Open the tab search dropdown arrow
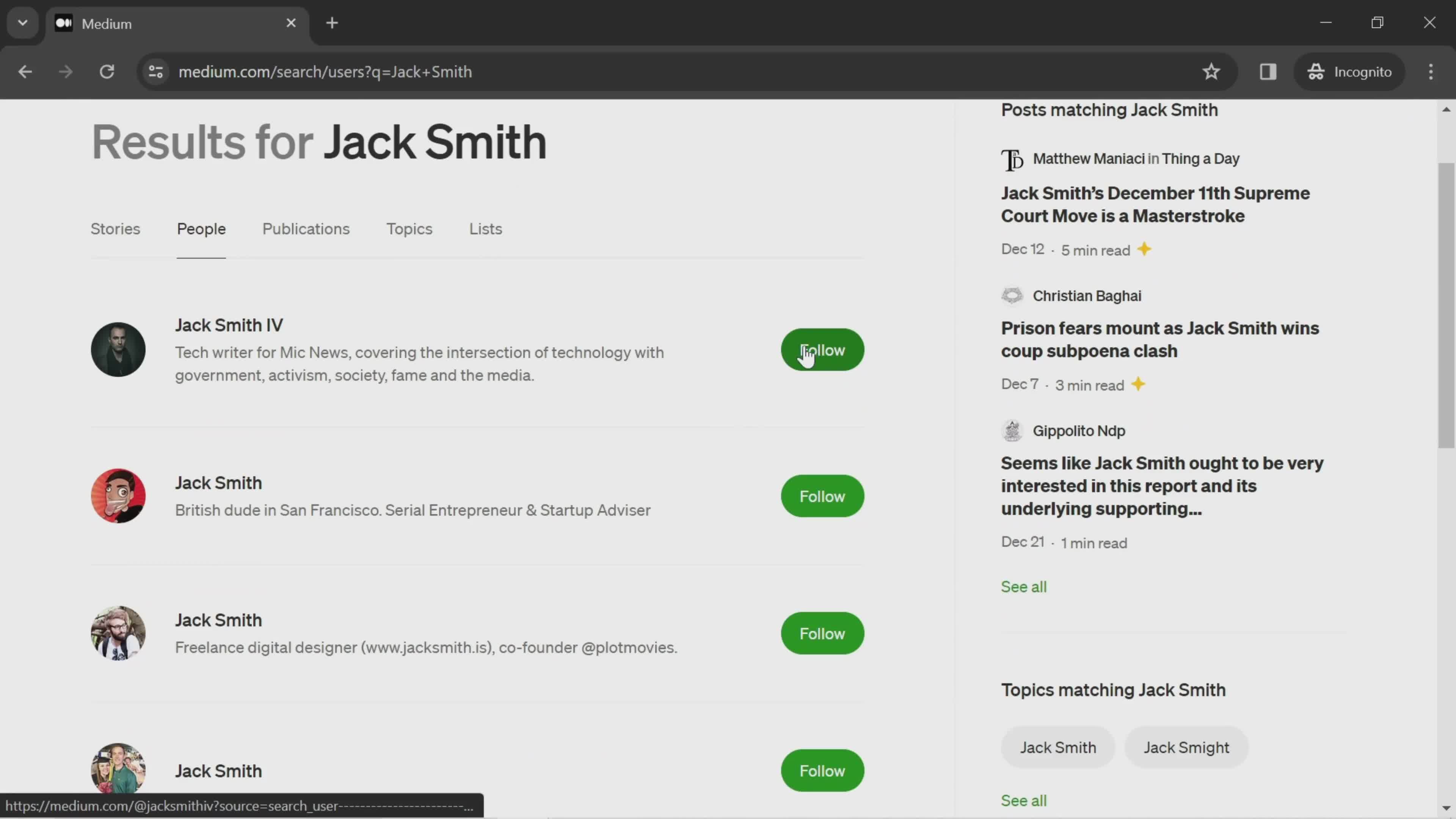 (x=23, y=23)
